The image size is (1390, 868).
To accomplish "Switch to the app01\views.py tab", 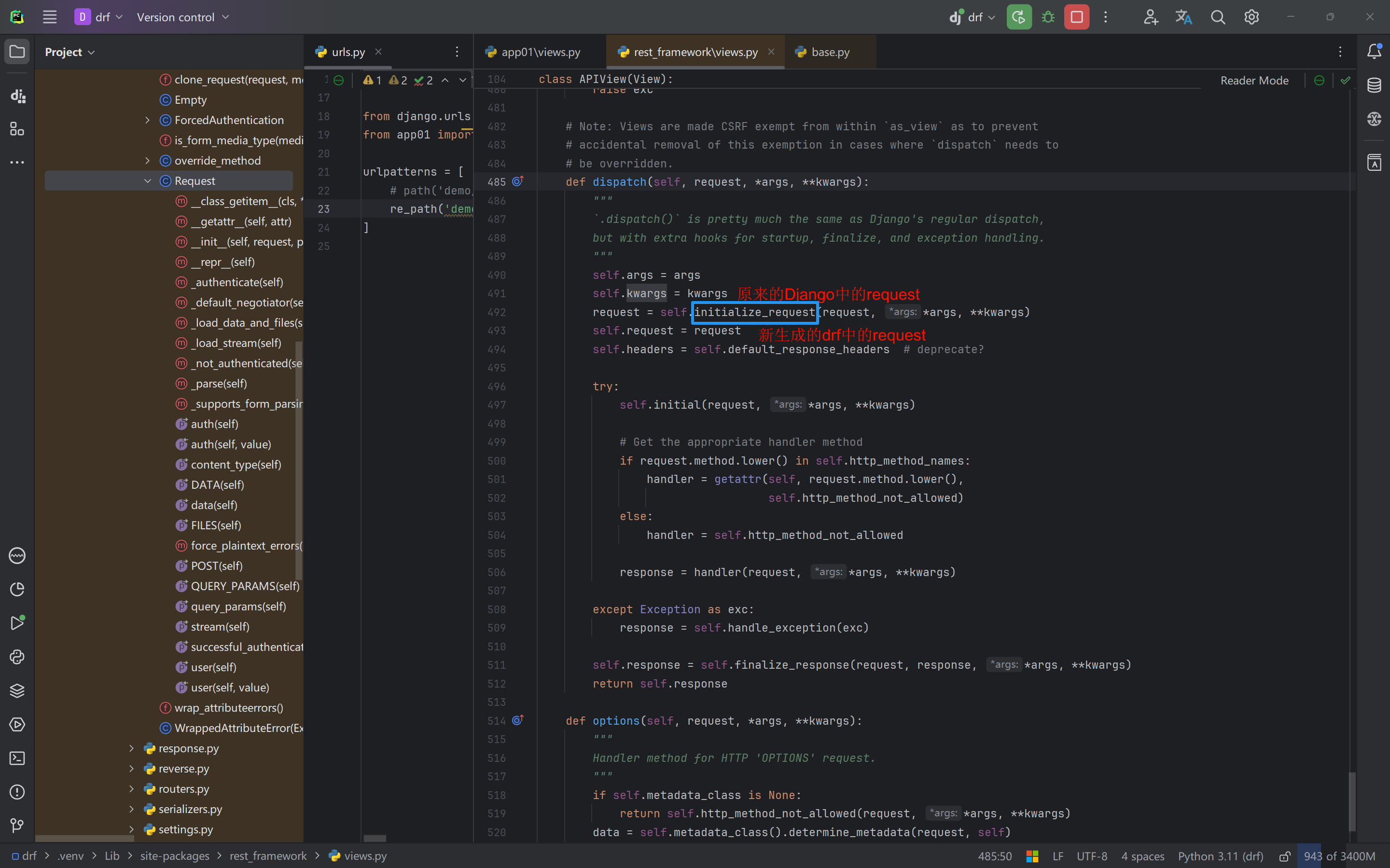I will pyautogui.click(x=540, y=52).
